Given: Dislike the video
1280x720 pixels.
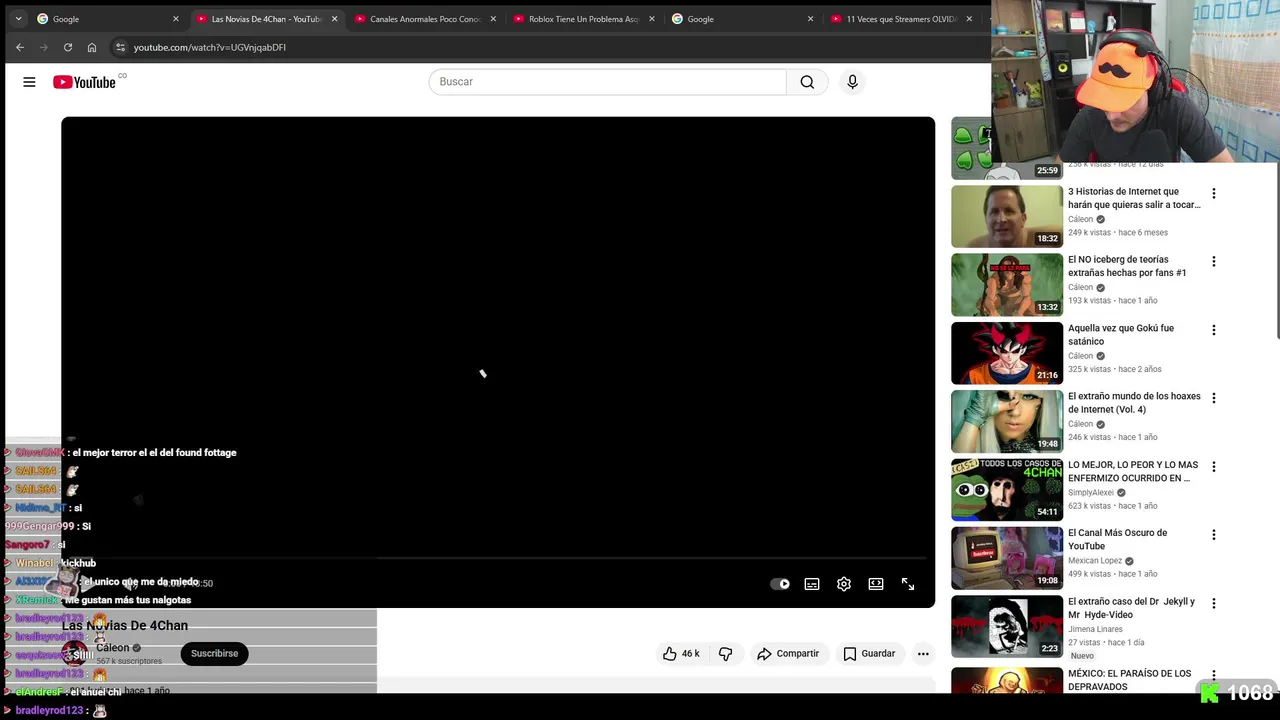Looking at the screenshot, I should click(x=725, y=653).
